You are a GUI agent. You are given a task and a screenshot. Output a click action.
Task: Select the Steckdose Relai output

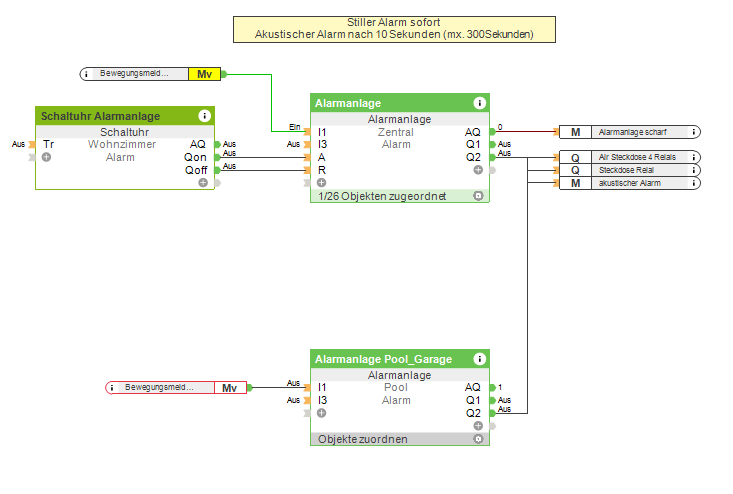click(630, 170)
